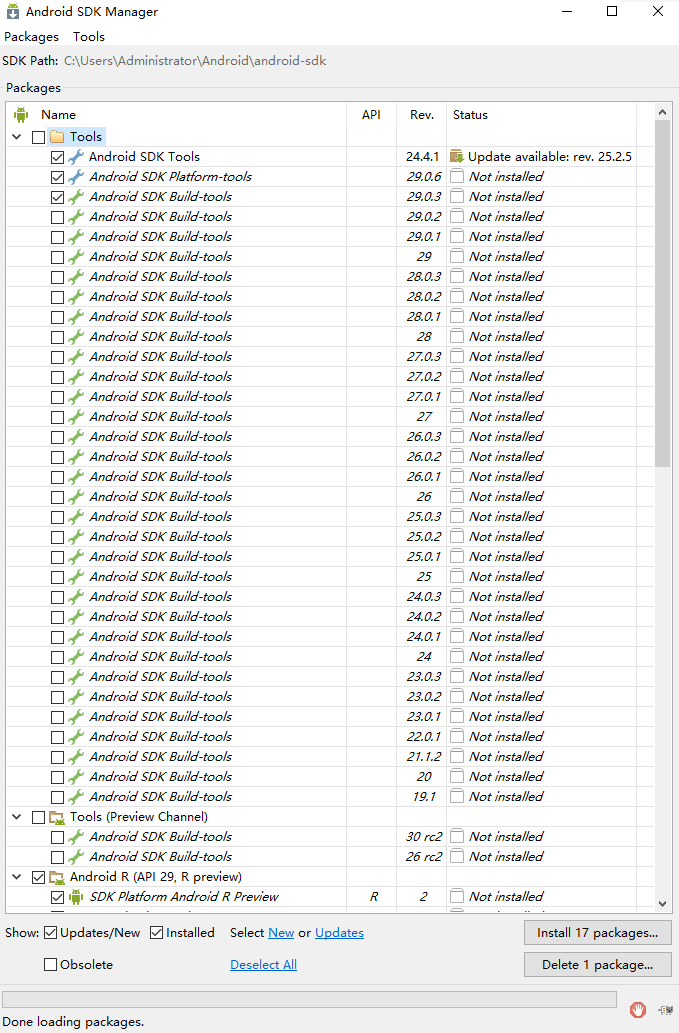Click the Tools (Preview Channel) folder icon
Image resolution: width=679 pixels, height=1033 pixels.
tap(57, 817)
